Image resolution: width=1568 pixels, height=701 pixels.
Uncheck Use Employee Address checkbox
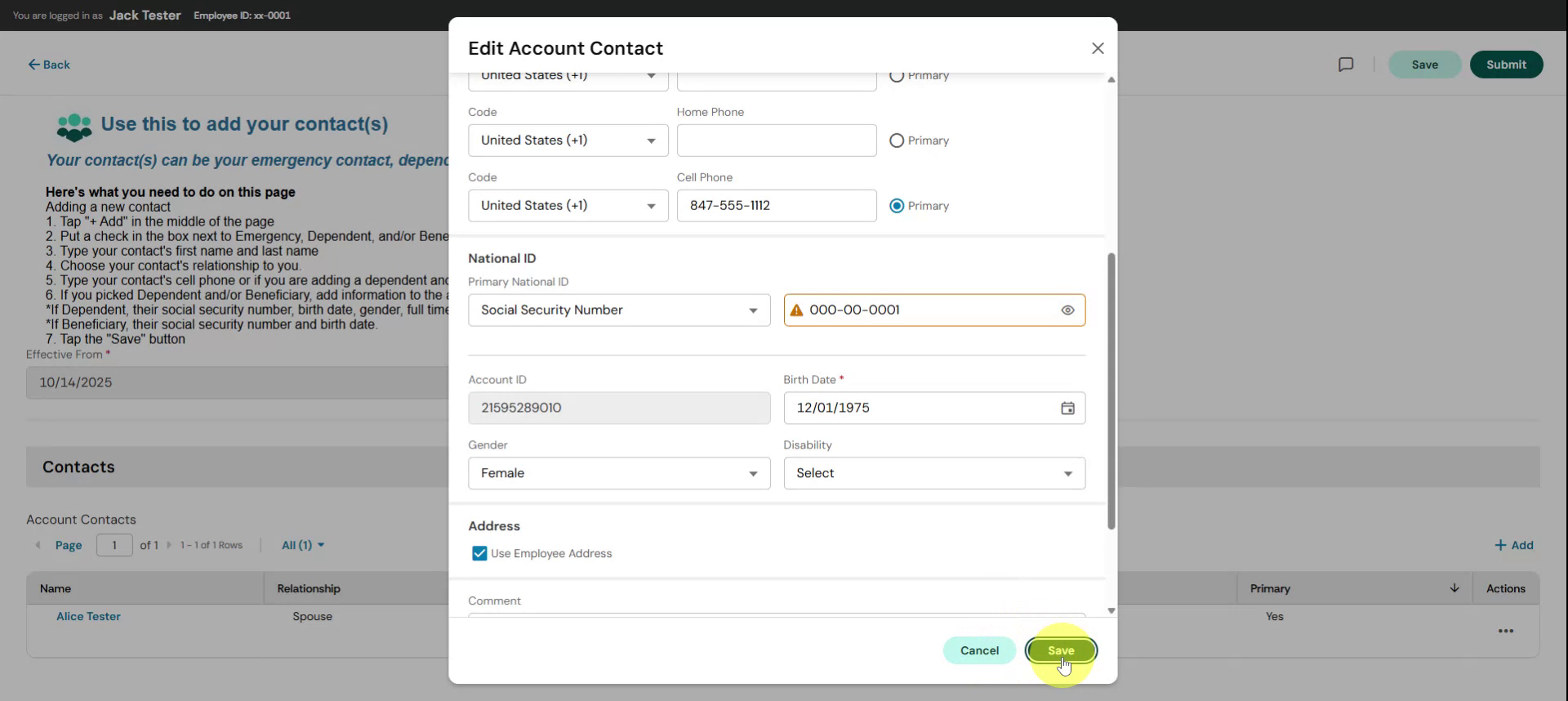click(479, 554)
